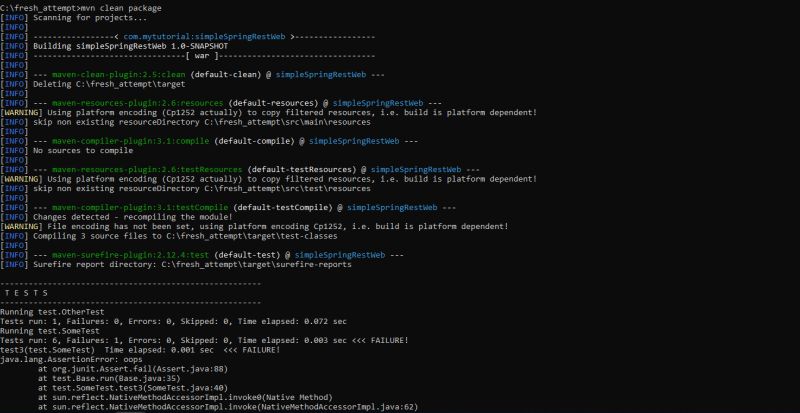Click 'Running test.OtherTest' line
Screen dimensions: 800x413
point(52,312)
